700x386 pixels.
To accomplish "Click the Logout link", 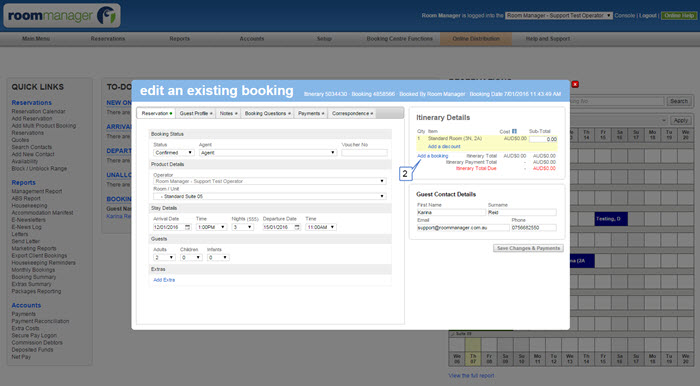I will pyautogui.click(x=648, y=16).
